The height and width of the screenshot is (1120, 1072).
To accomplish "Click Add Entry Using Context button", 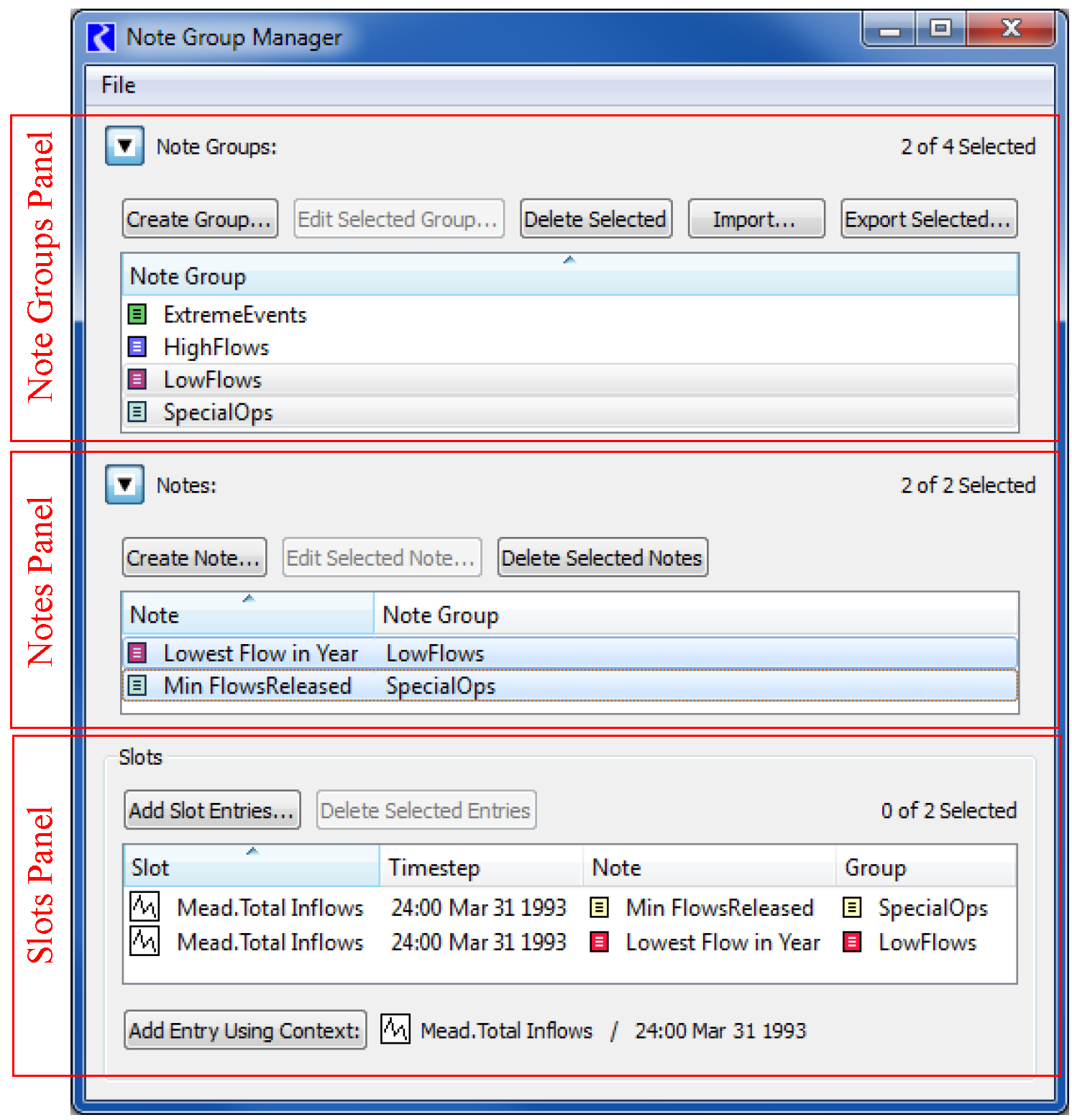I will (244, 1030).
